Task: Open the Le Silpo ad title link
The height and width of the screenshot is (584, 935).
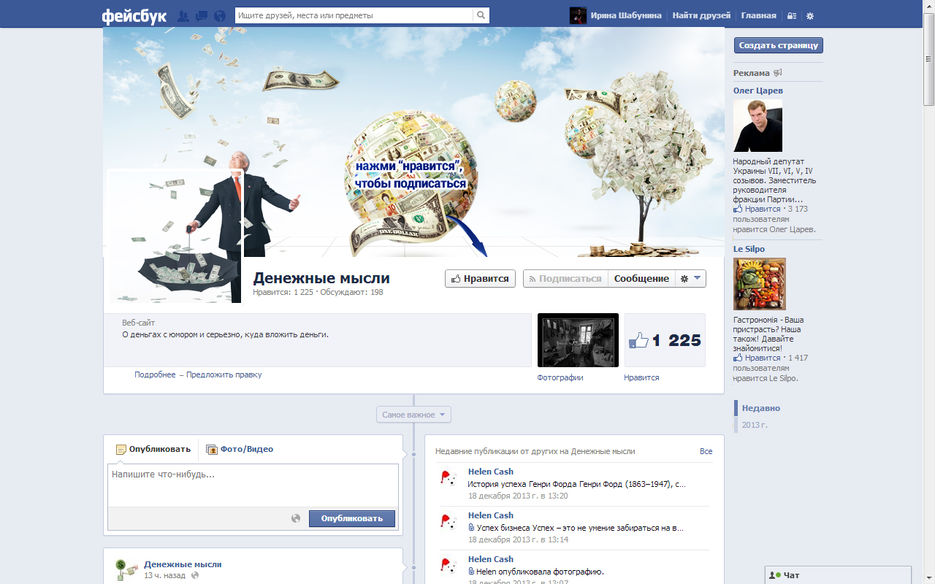Action: [749, 249]
